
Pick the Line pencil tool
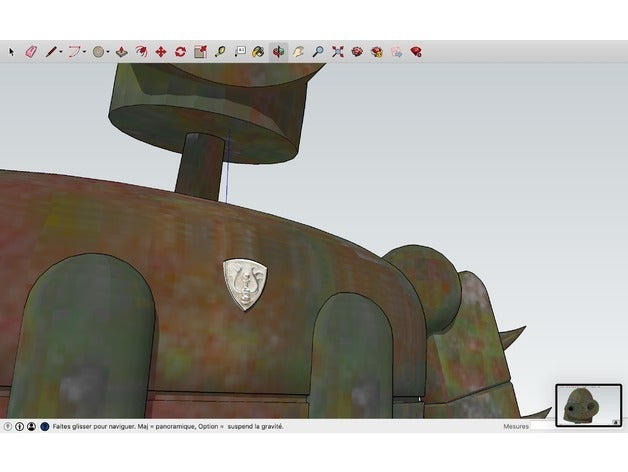49,51
